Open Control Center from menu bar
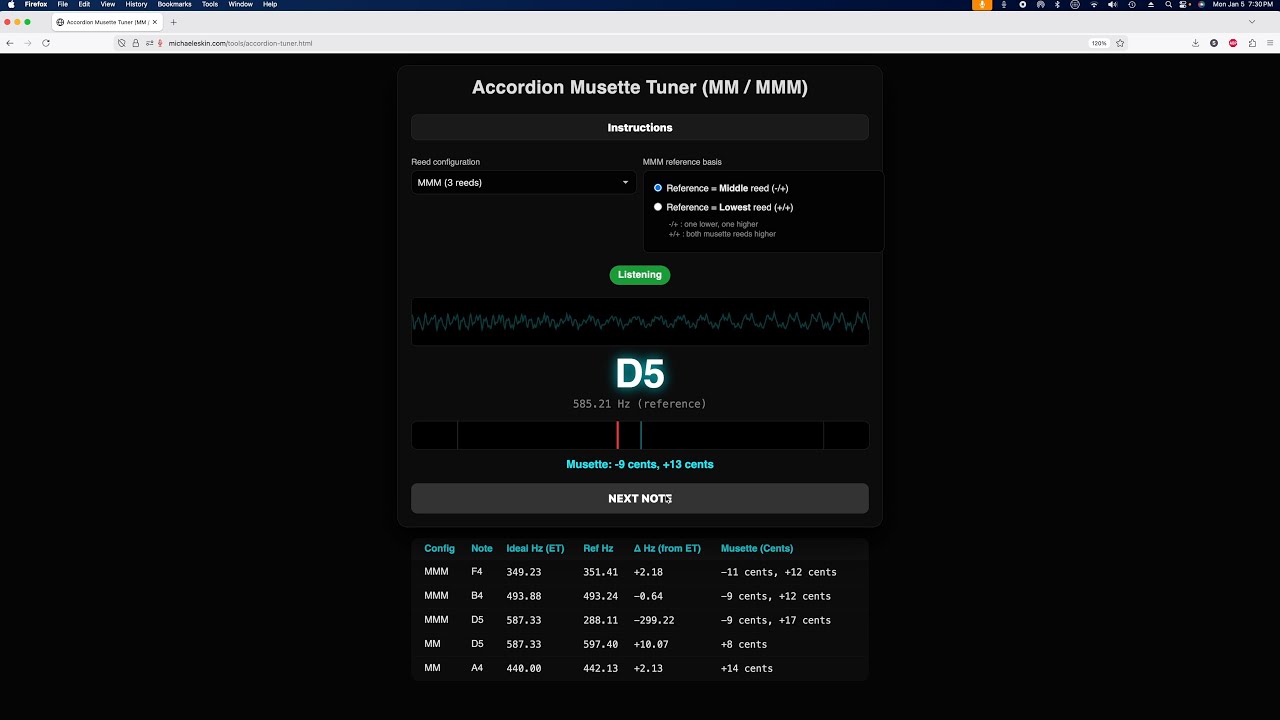This screenshot has width=1280, height=720. click(1184, 4)
